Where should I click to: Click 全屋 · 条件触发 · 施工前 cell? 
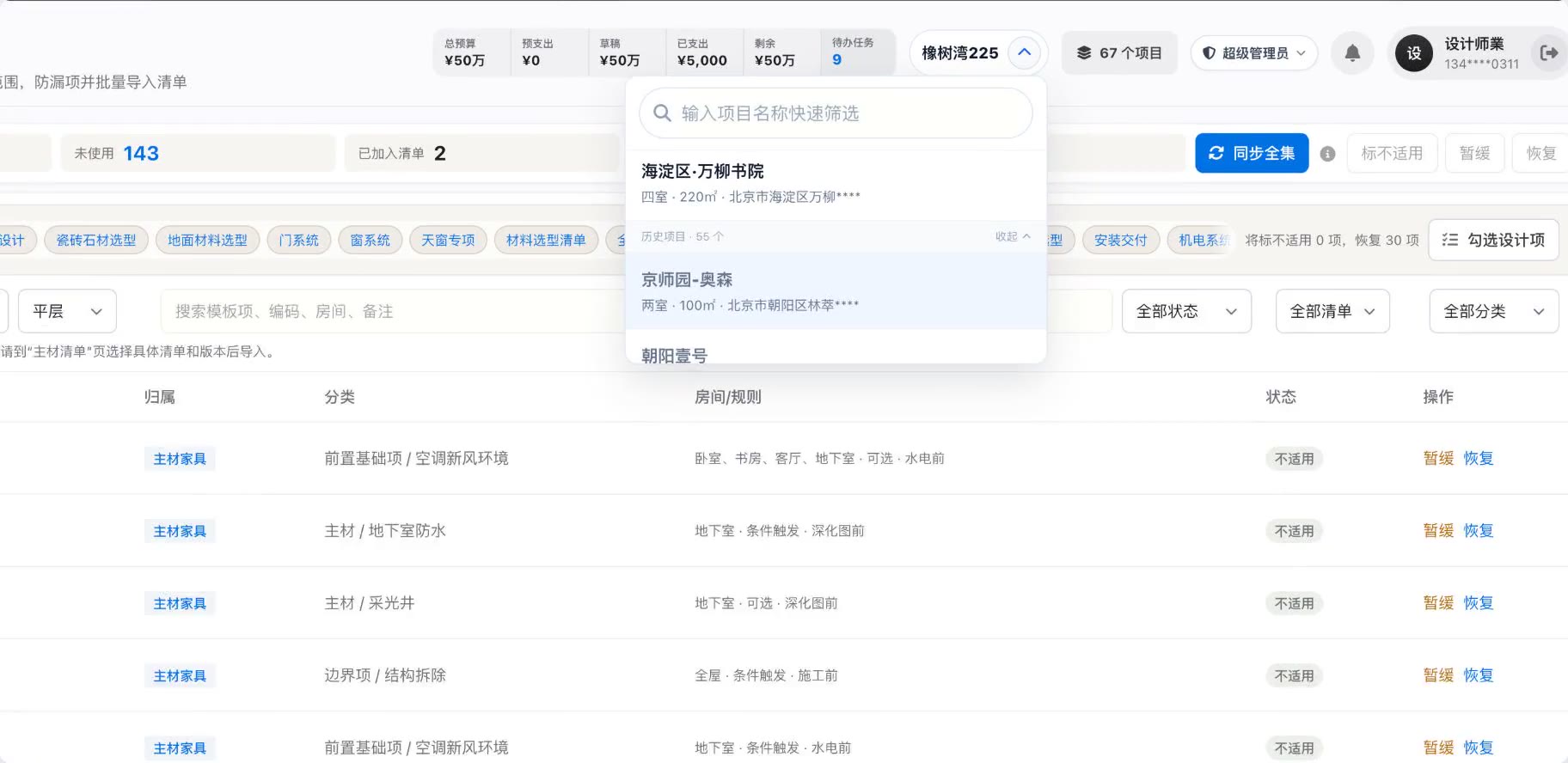[x=766, y=675]
